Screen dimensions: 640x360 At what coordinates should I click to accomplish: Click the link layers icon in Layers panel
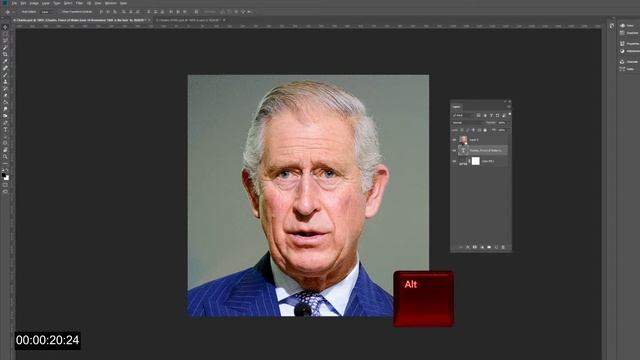[461, 247]
